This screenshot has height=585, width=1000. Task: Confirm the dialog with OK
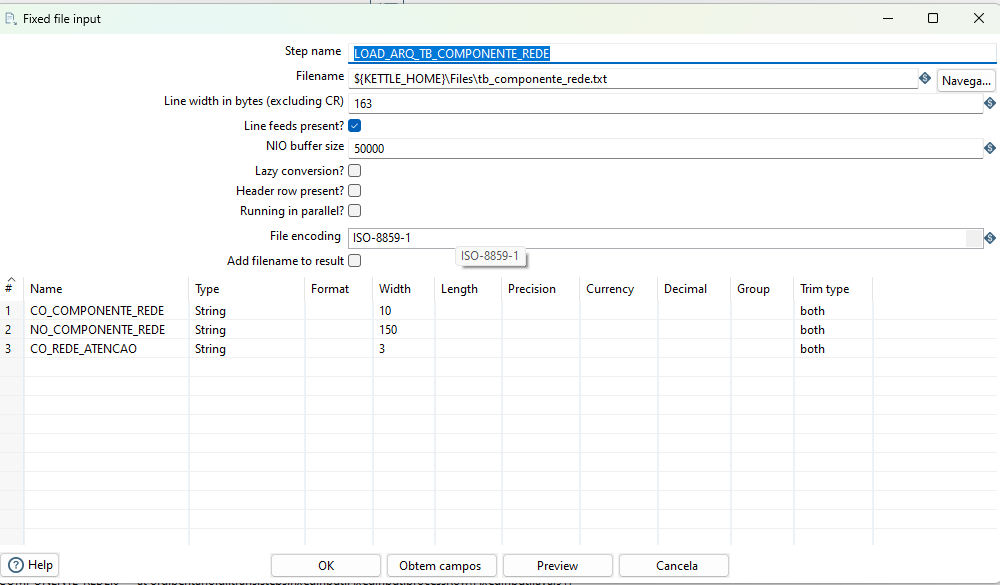pyautogui.click(x=326, y=566)
